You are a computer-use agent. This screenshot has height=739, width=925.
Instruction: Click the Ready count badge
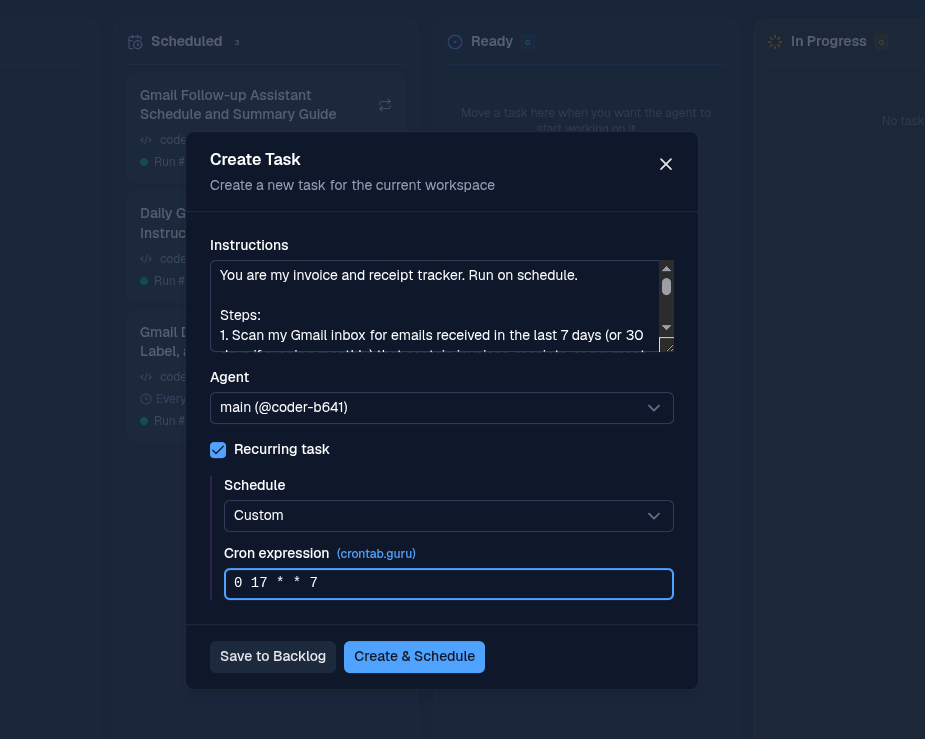point(527,42)
